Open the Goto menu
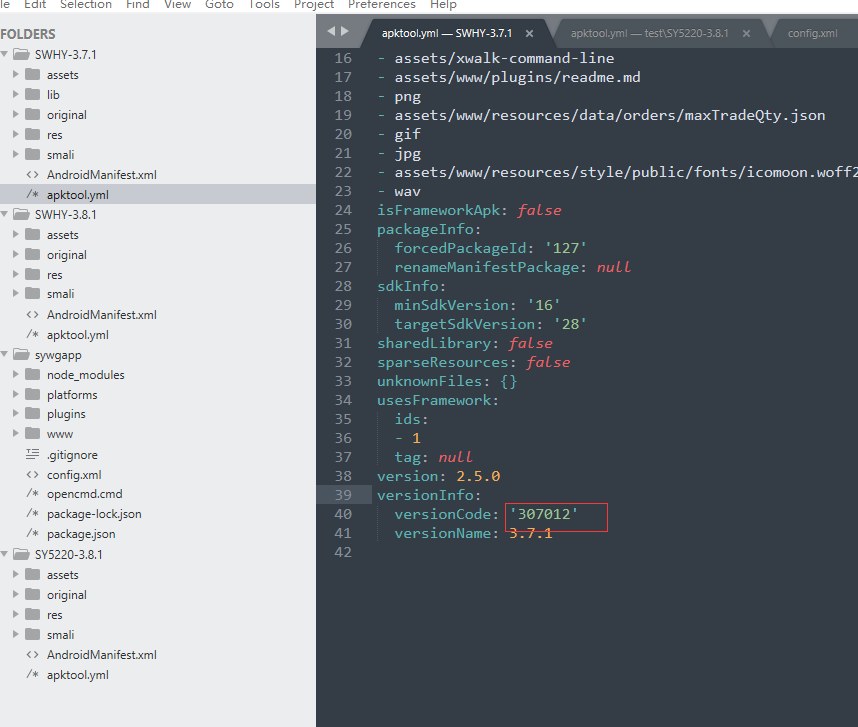 point(219,4)
